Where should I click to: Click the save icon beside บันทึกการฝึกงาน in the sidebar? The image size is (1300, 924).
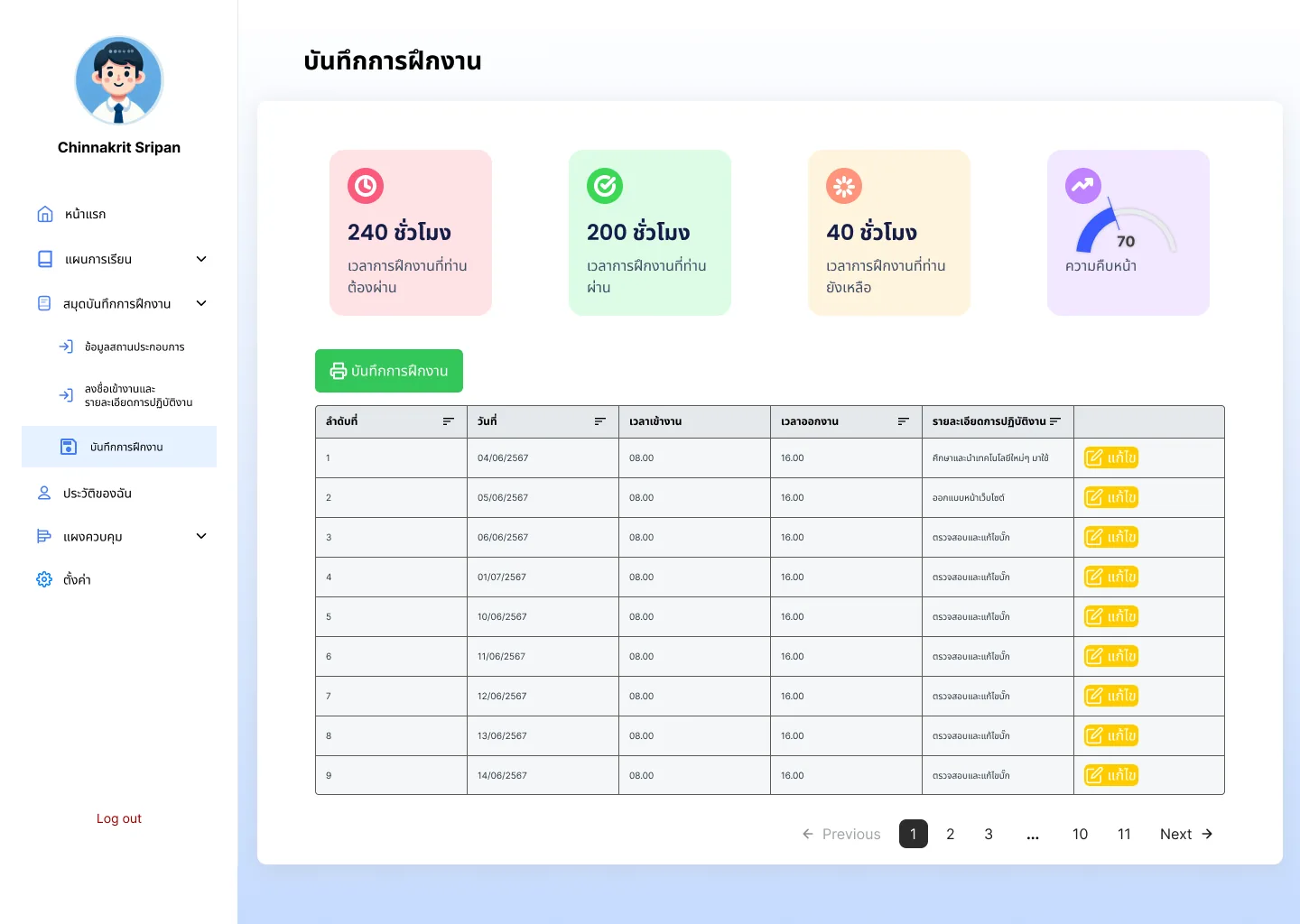click(x=69, y=447)
